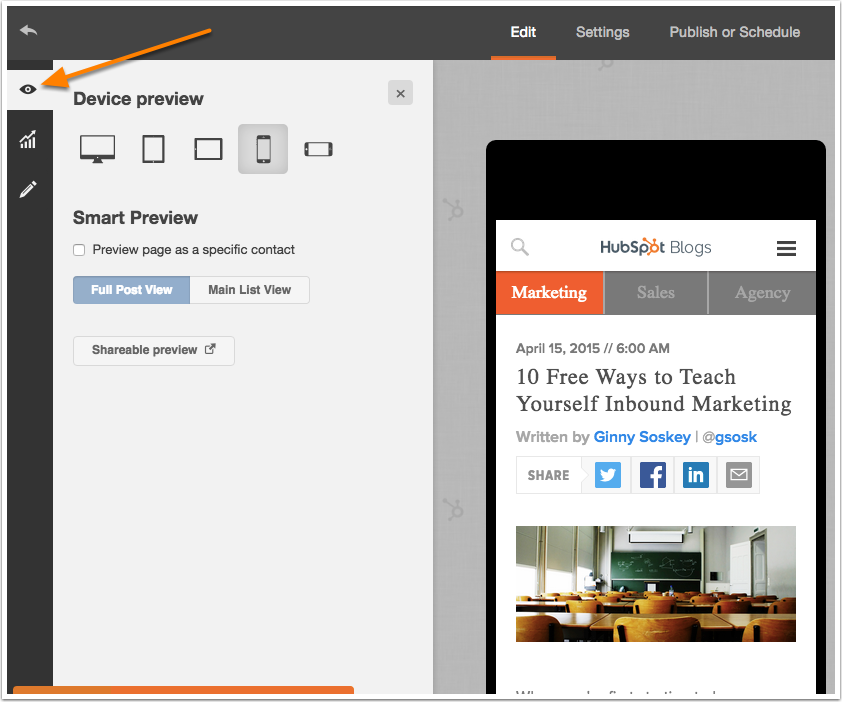Open the hamburger menu in blog preview

(x=786, y=248)
